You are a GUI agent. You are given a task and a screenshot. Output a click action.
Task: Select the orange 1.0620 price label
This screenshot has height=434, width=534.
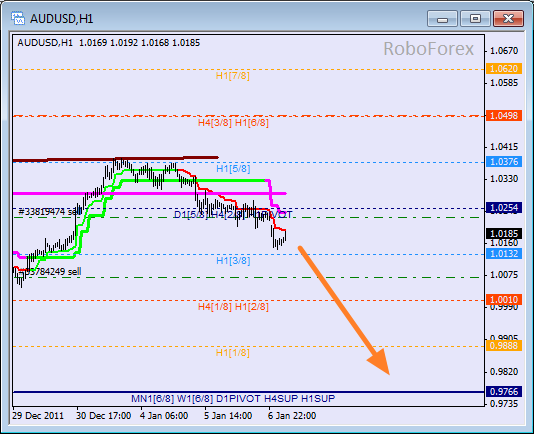click(x=504, y=68)
